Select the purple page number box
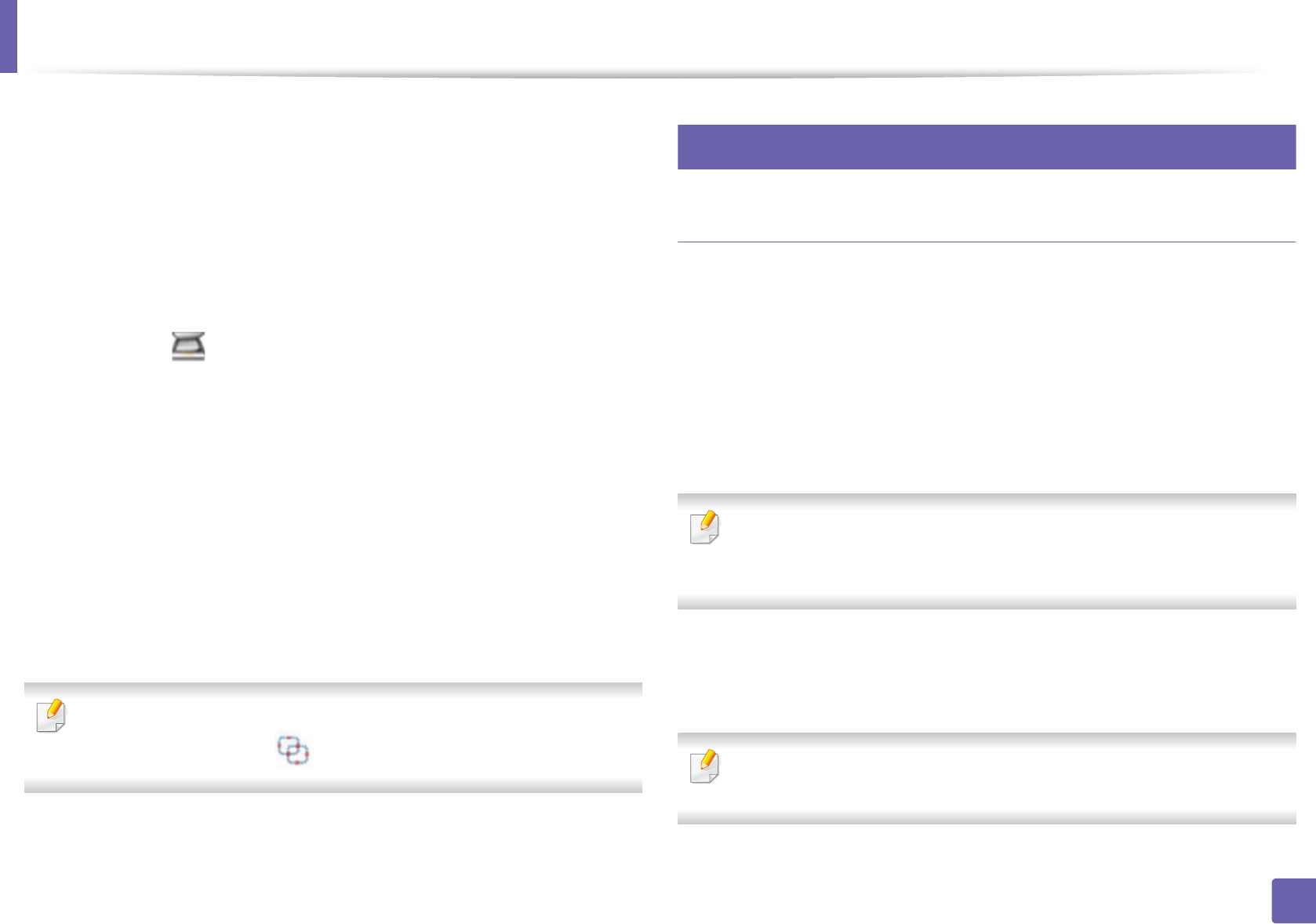Image resolution: width=1316 pixels, height=924 pixels. click(x=1292, y=900)
